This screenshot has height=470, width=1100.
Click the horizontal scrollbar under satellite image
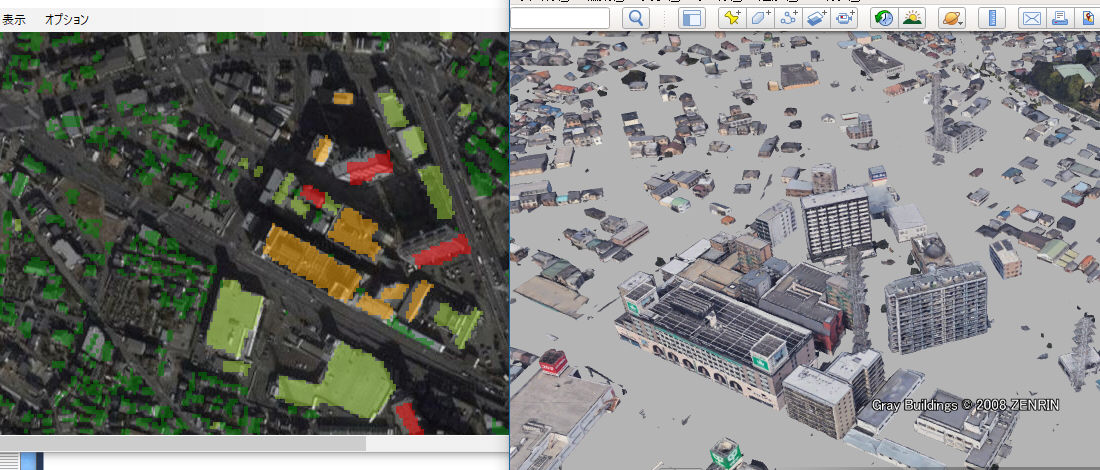click(180, 443)
